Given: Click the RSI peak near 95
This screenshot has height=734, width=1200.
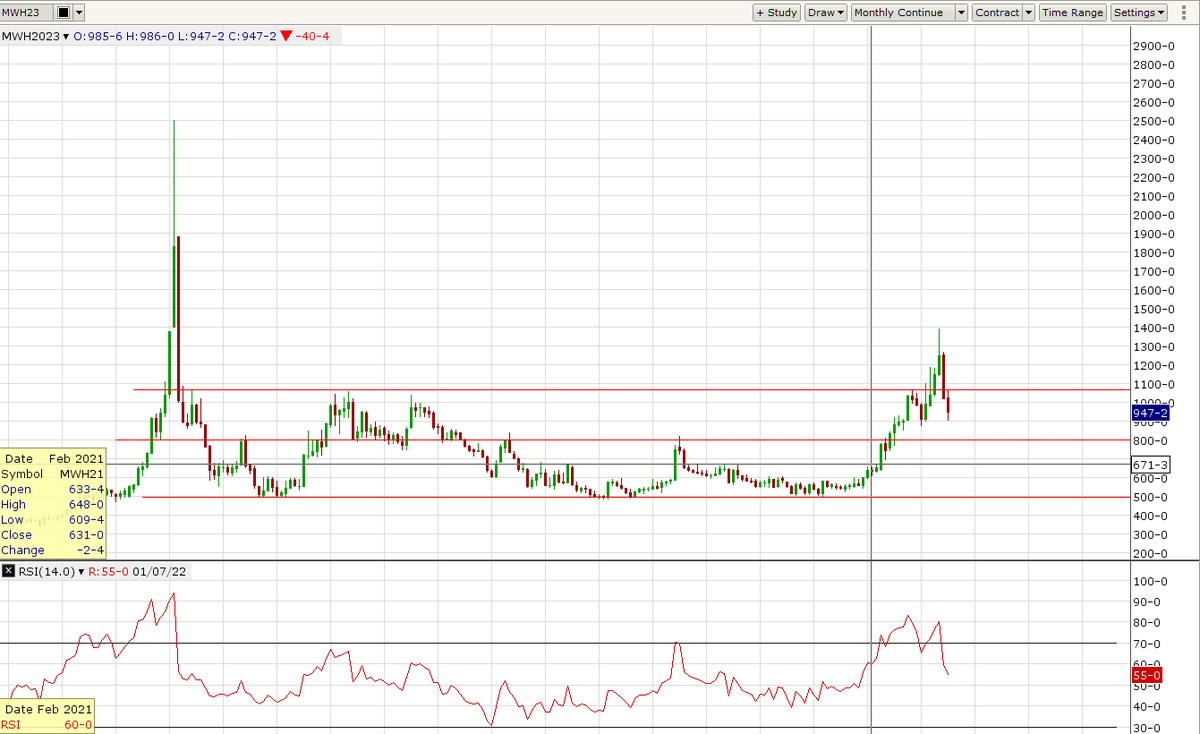Looking at the screenshot, I should (174, 594).
